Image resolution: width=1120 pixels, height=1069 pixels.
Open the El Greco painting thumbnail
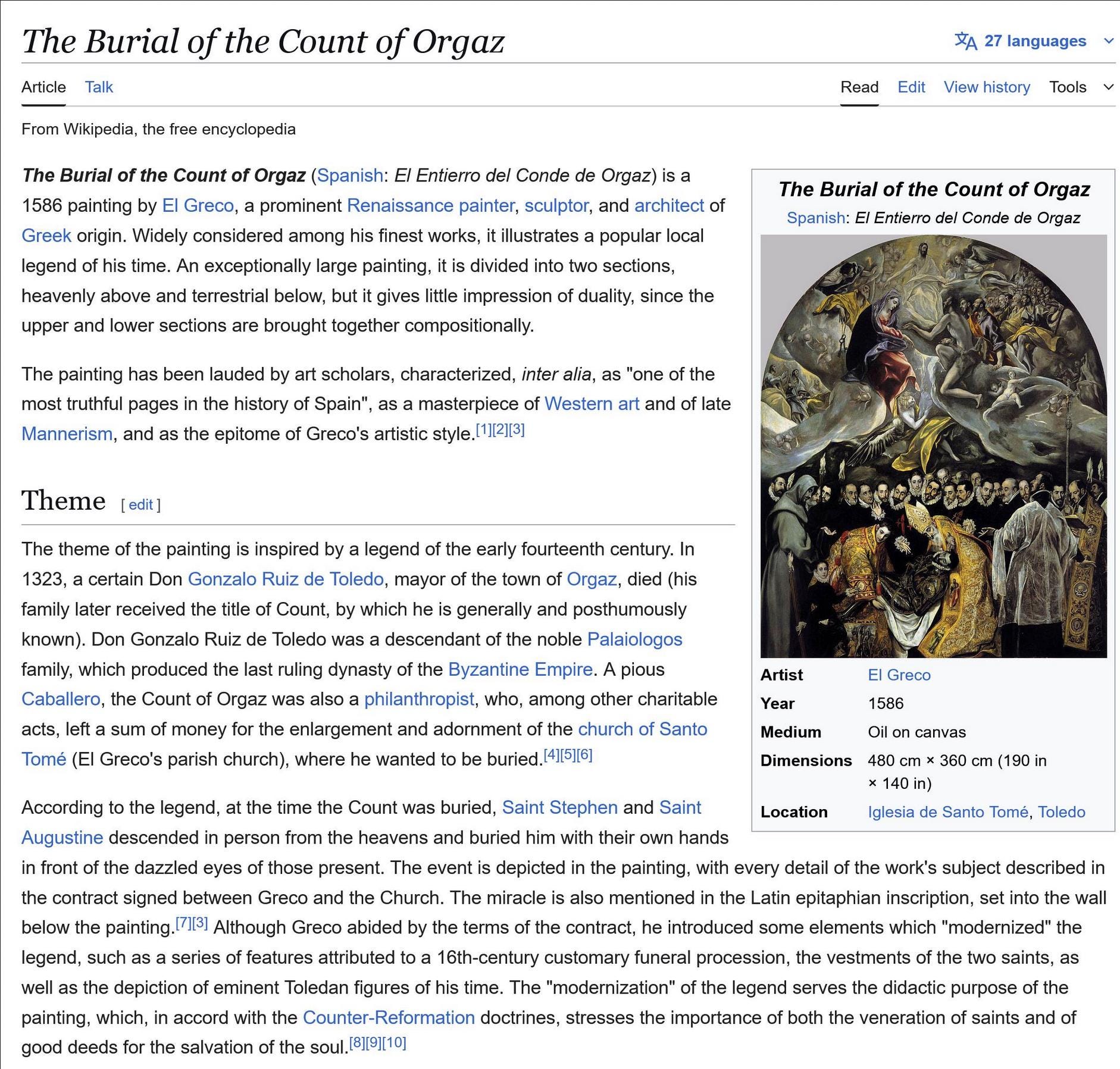[933, 446]
